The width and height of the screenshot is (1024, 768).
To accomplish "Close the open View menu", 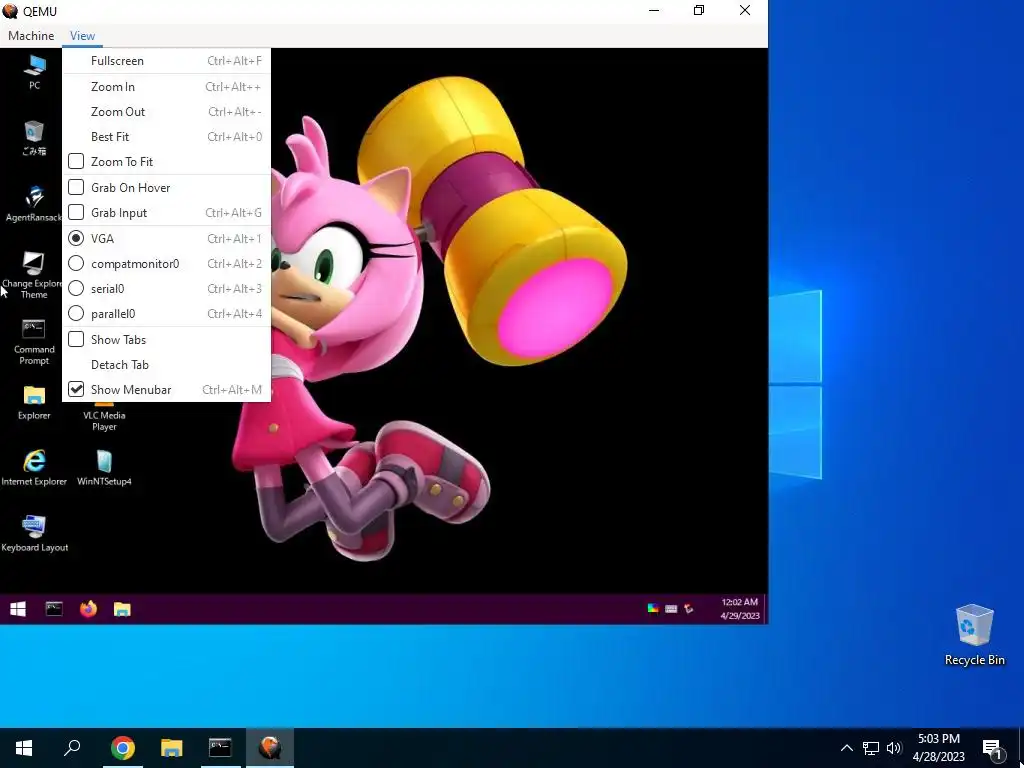I will 82,36.
